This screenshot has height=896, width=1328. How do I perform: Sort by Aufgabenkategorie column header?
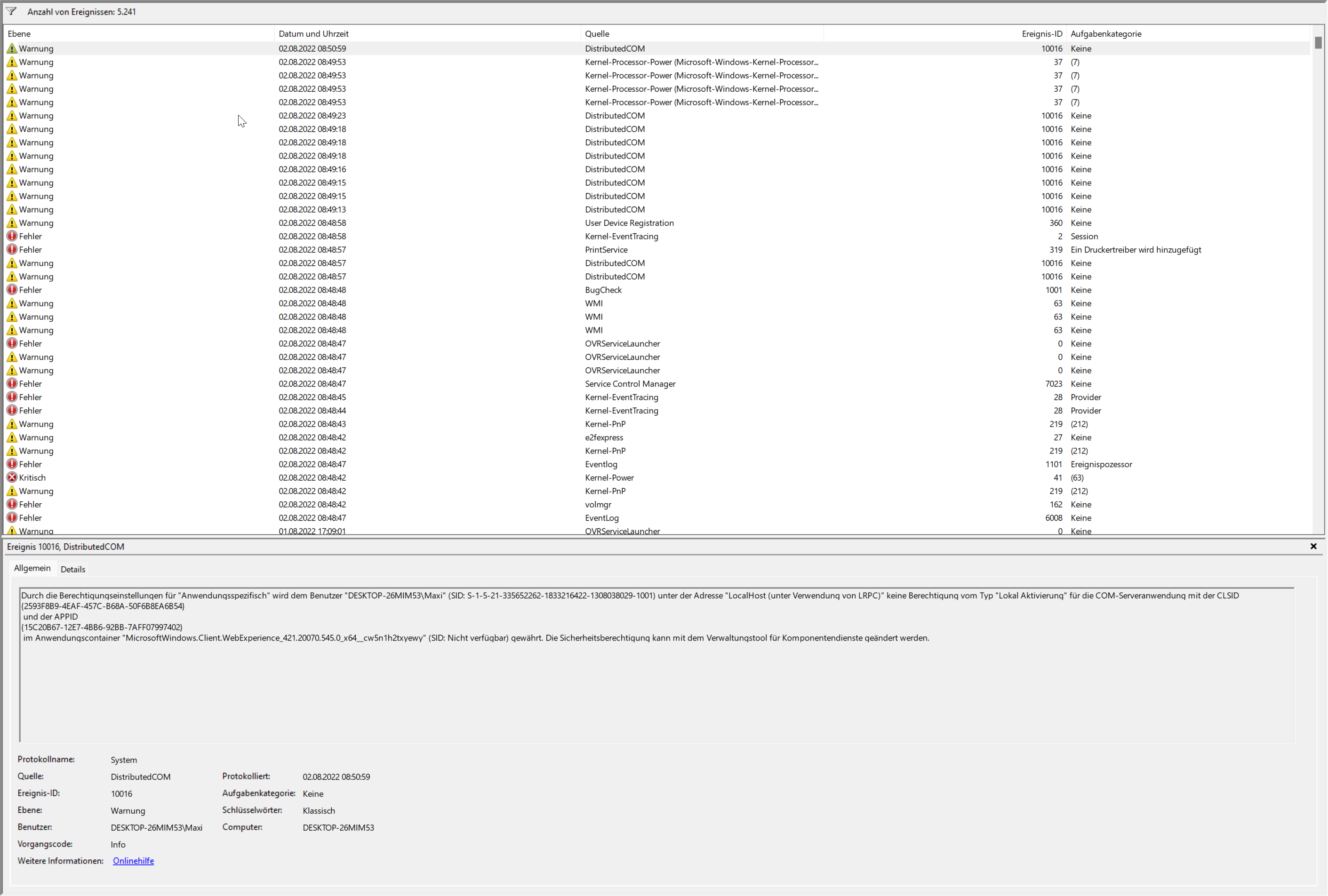(1106, 34)
